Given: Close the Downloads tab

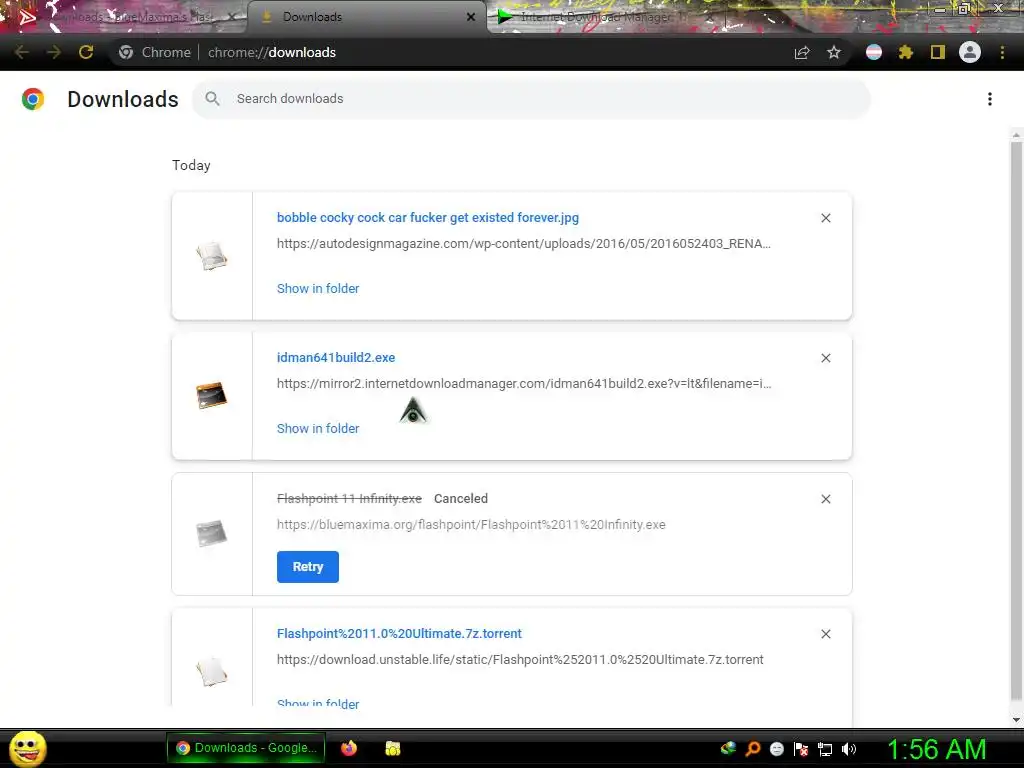Looking at the screenshot, I should click(x=471, y=17).
